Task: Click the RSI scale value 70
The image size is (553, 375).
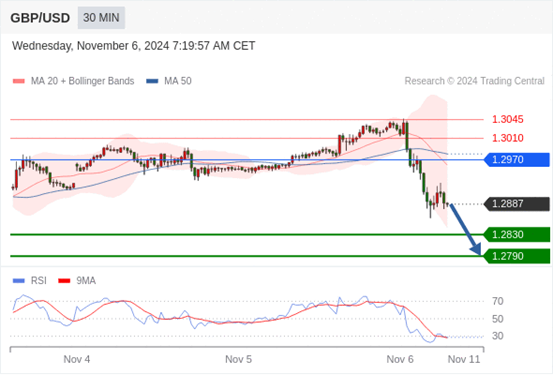Action: pos(498,301)
